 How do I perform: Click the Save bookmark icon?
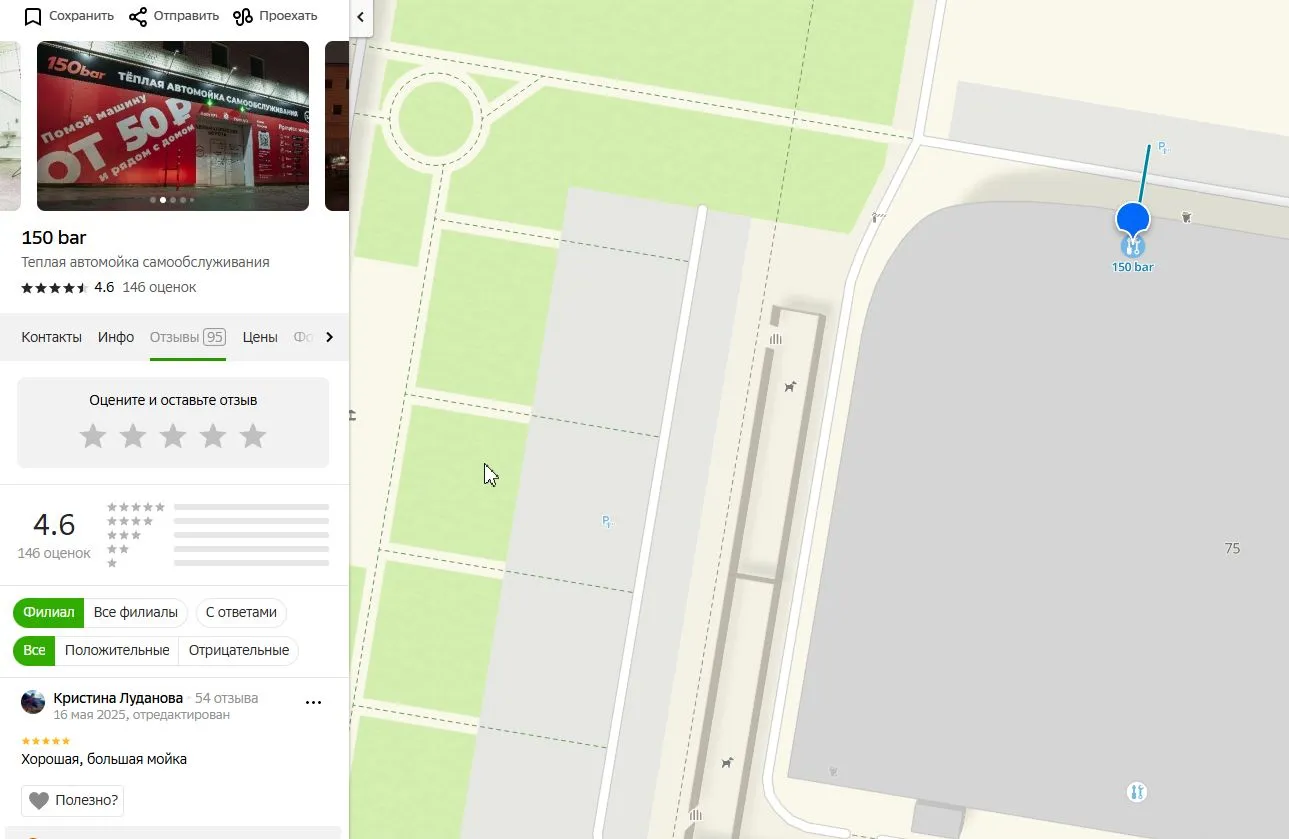pyautogui.click(x=33, y=16)
